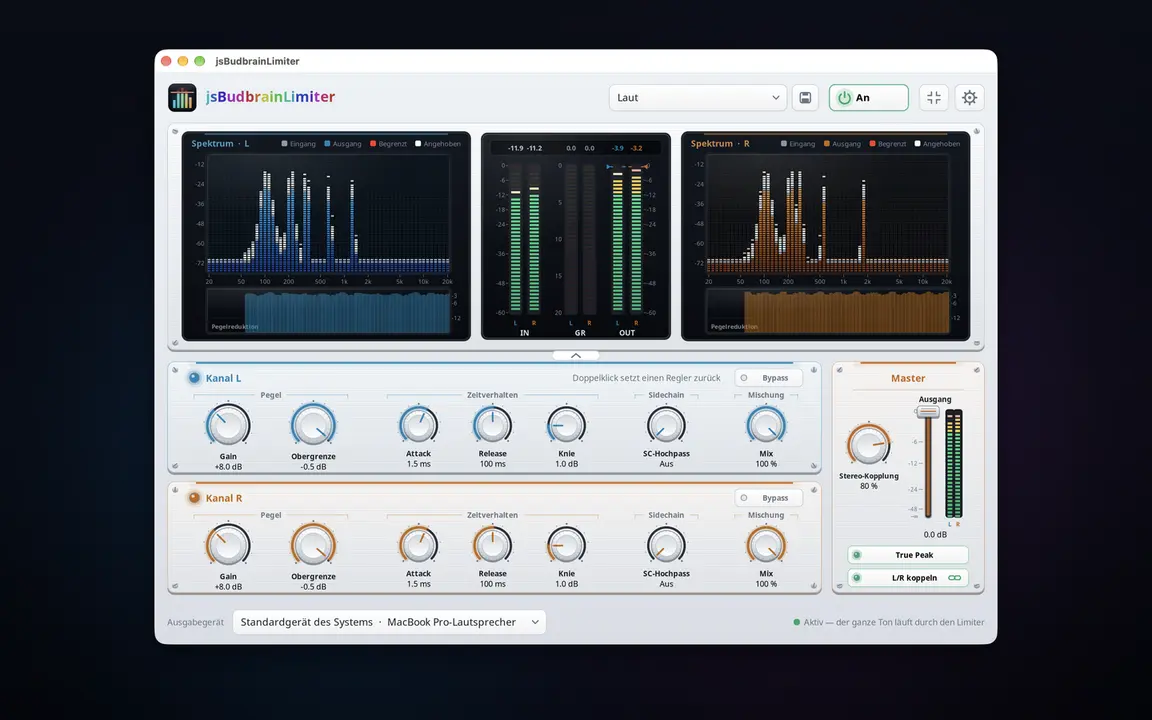Click the Stereo-Kopplung knob in Master
The image size is (1152, 720).
coord(868,444)
